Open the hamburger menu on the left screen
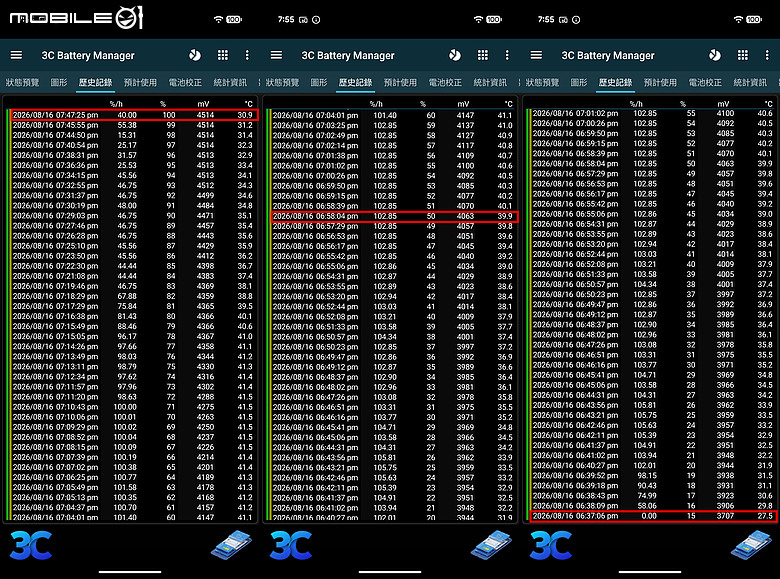This screenshot has width=780, height=579. 16,55
